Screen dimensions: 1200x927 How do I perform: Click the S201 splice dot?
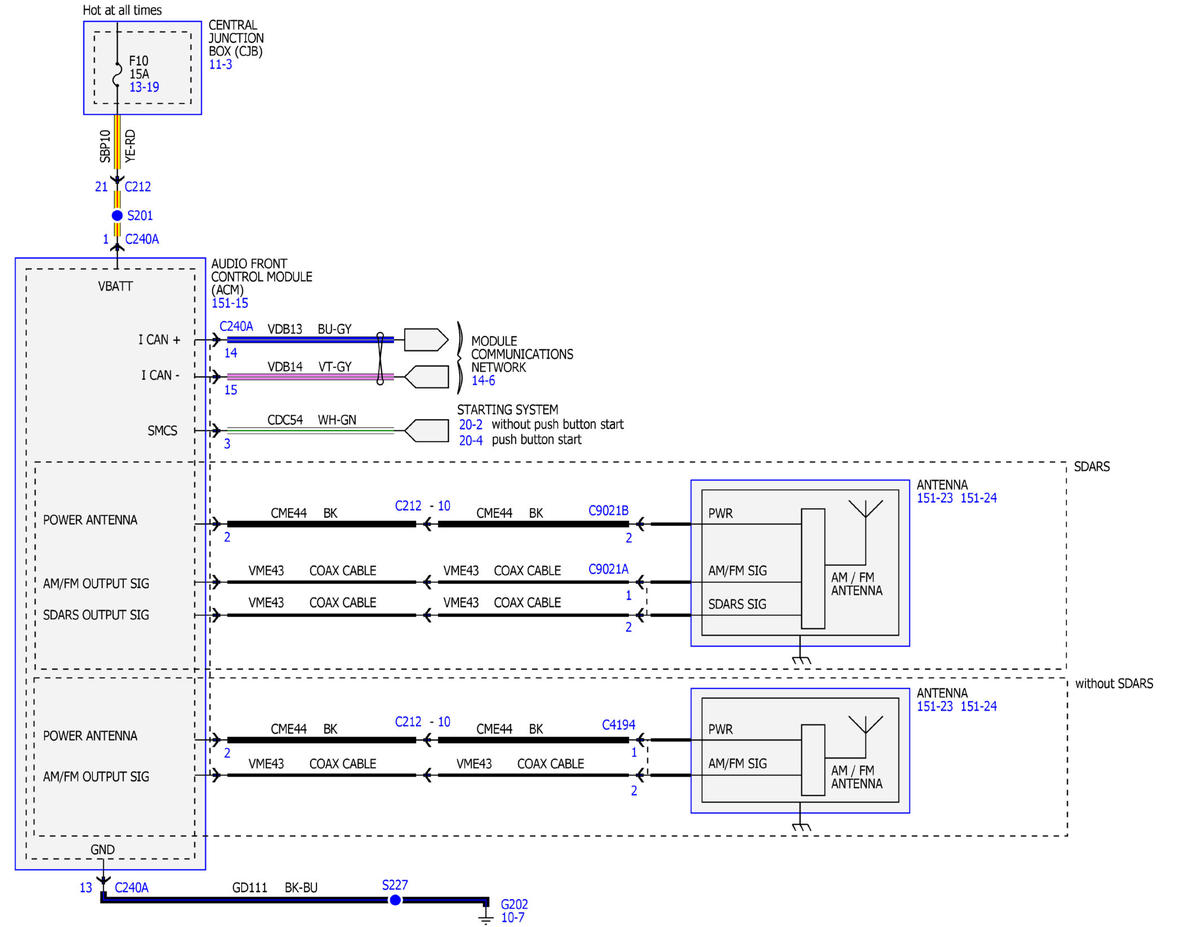coord(117,215)
